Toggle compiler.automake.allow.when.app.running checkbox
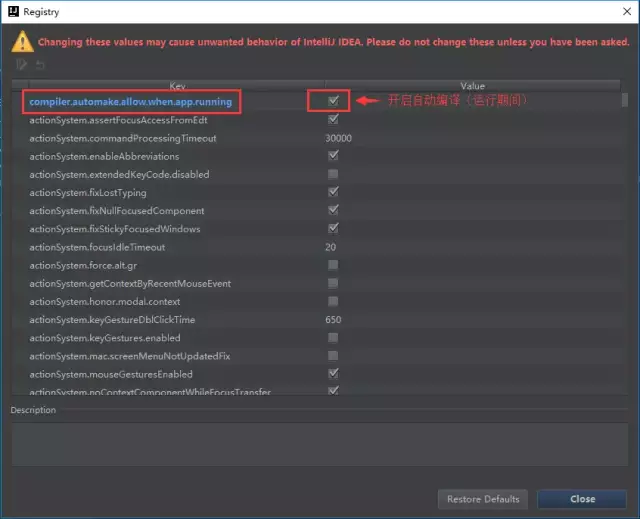 point(333,101)
